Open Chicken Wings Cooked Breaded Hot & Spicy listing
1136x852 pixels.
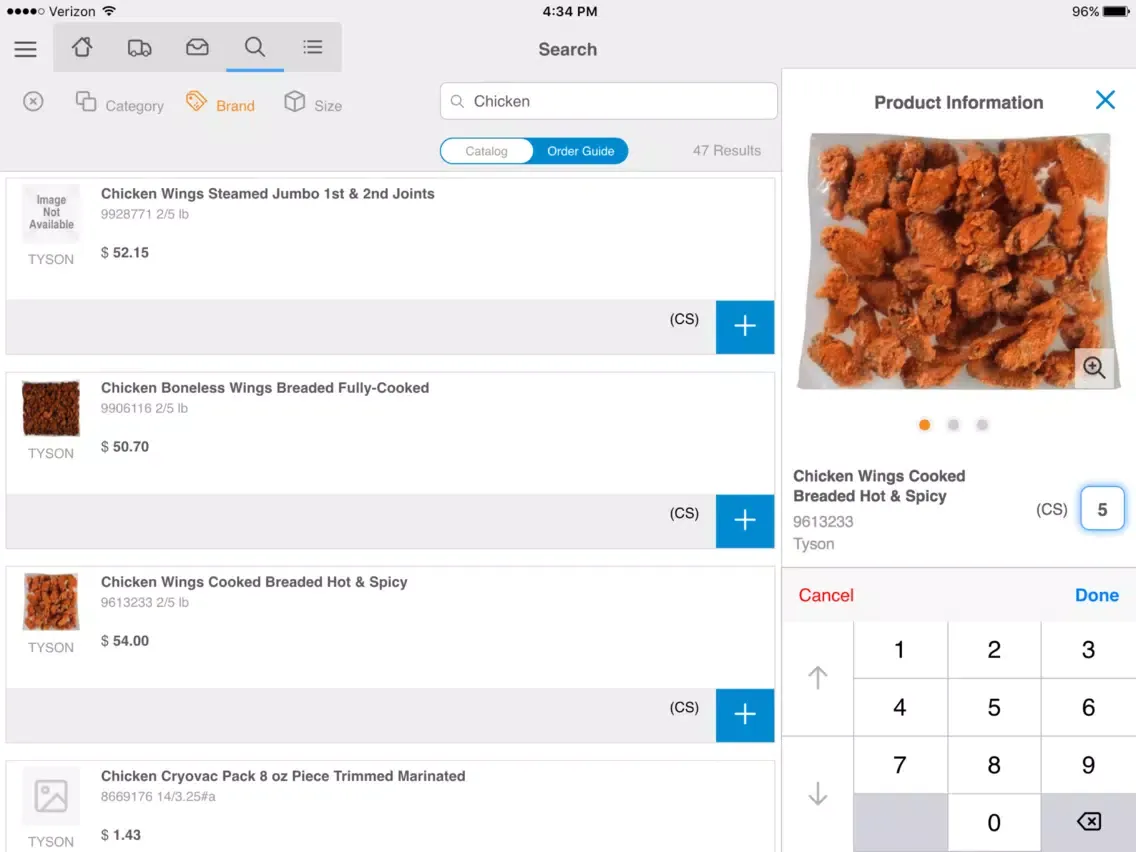(x=254, y=582)
